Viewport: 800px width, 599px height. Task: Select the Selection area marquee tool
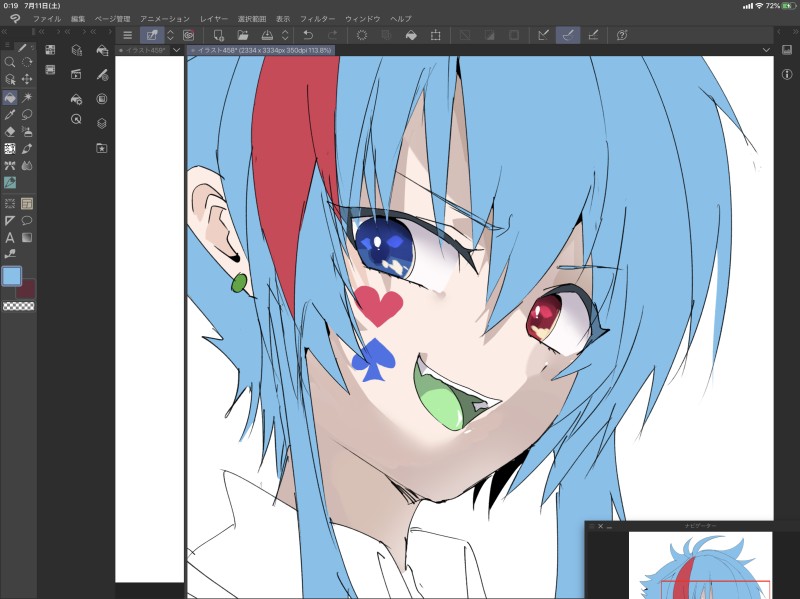click(9, 204)
